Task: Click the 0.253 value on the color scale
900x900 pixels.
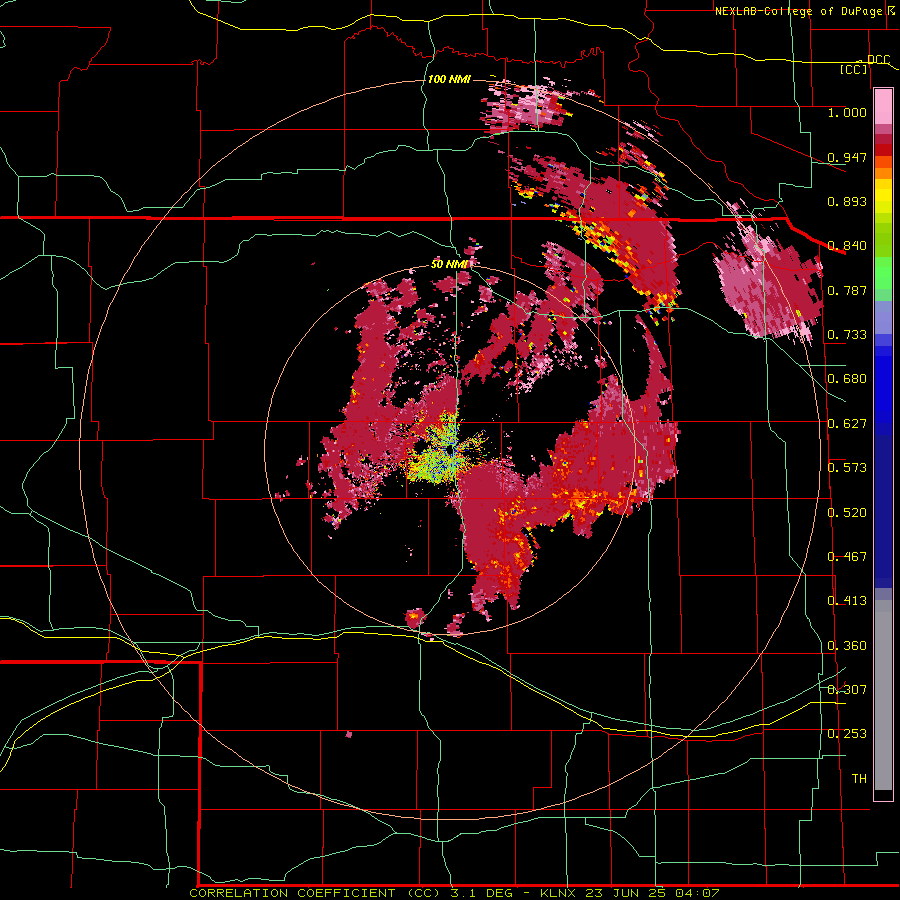Action: point(847,734)
